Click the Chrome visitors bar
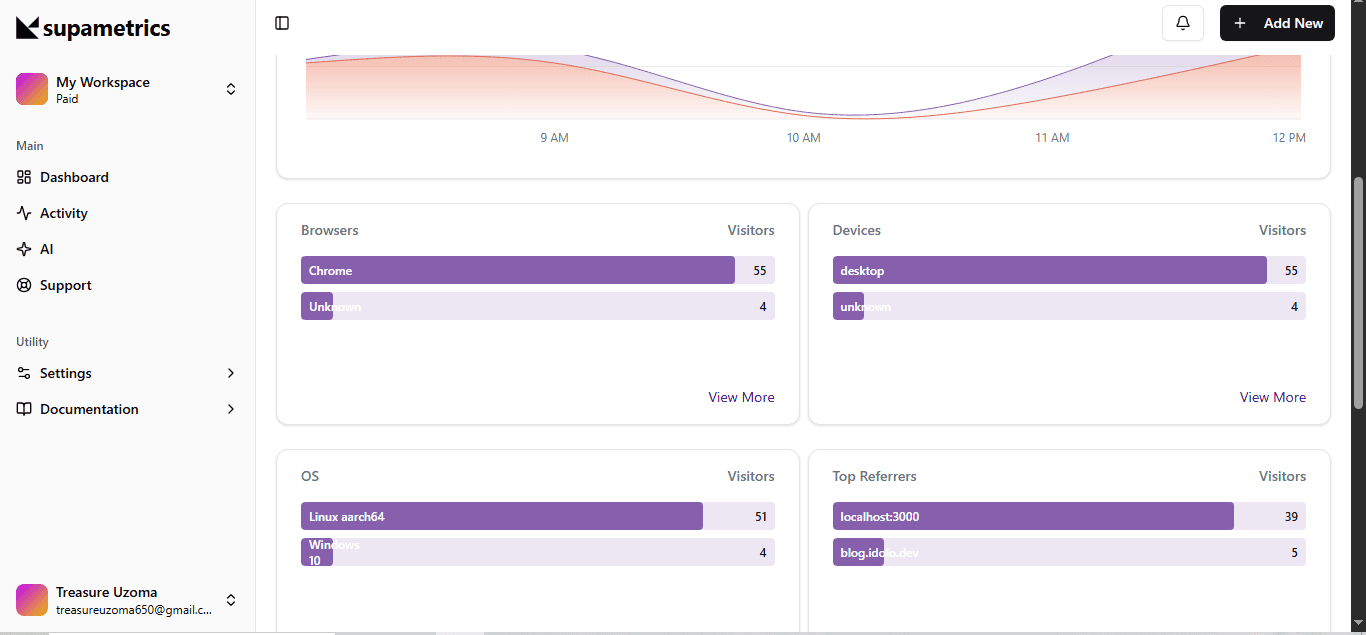The height and width of the screenshot is (635, 1366). [517, 270]
